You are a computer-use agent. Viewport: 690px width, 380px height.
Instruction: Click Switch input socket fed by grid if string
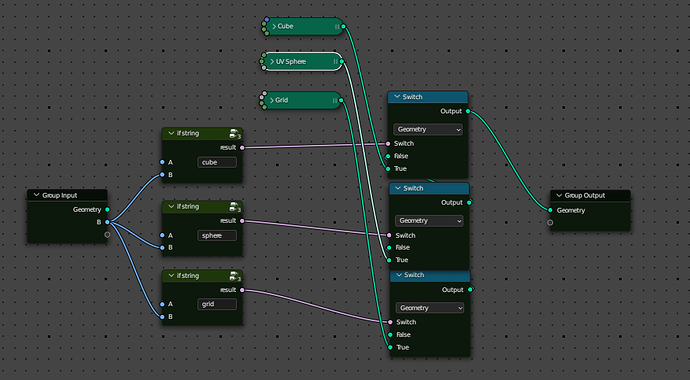click(390, 322)
